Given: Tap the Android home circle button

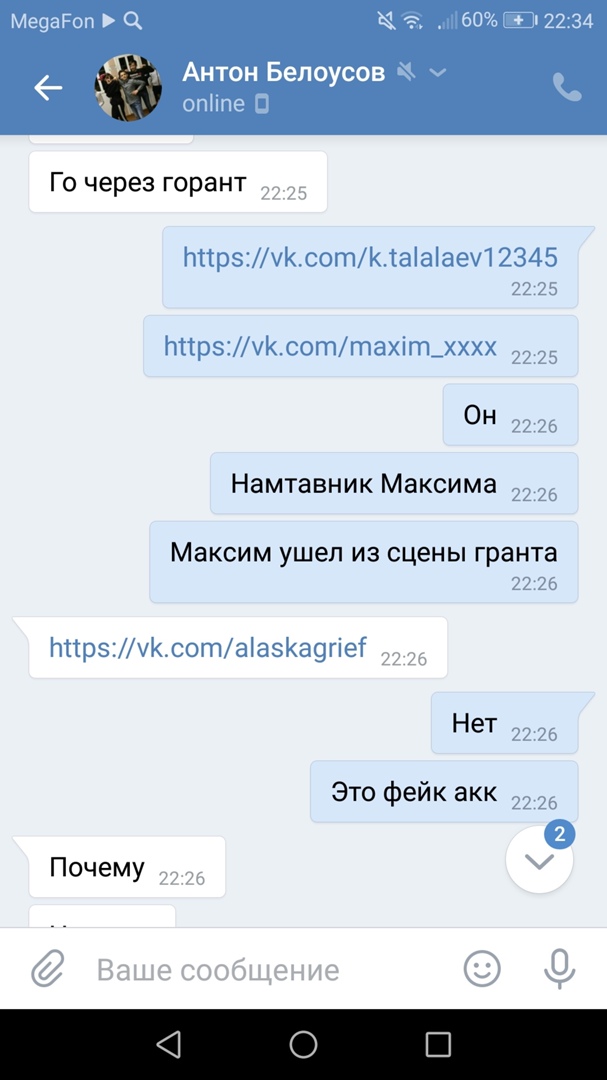Looking at the screenshot, I should 303,1044.
